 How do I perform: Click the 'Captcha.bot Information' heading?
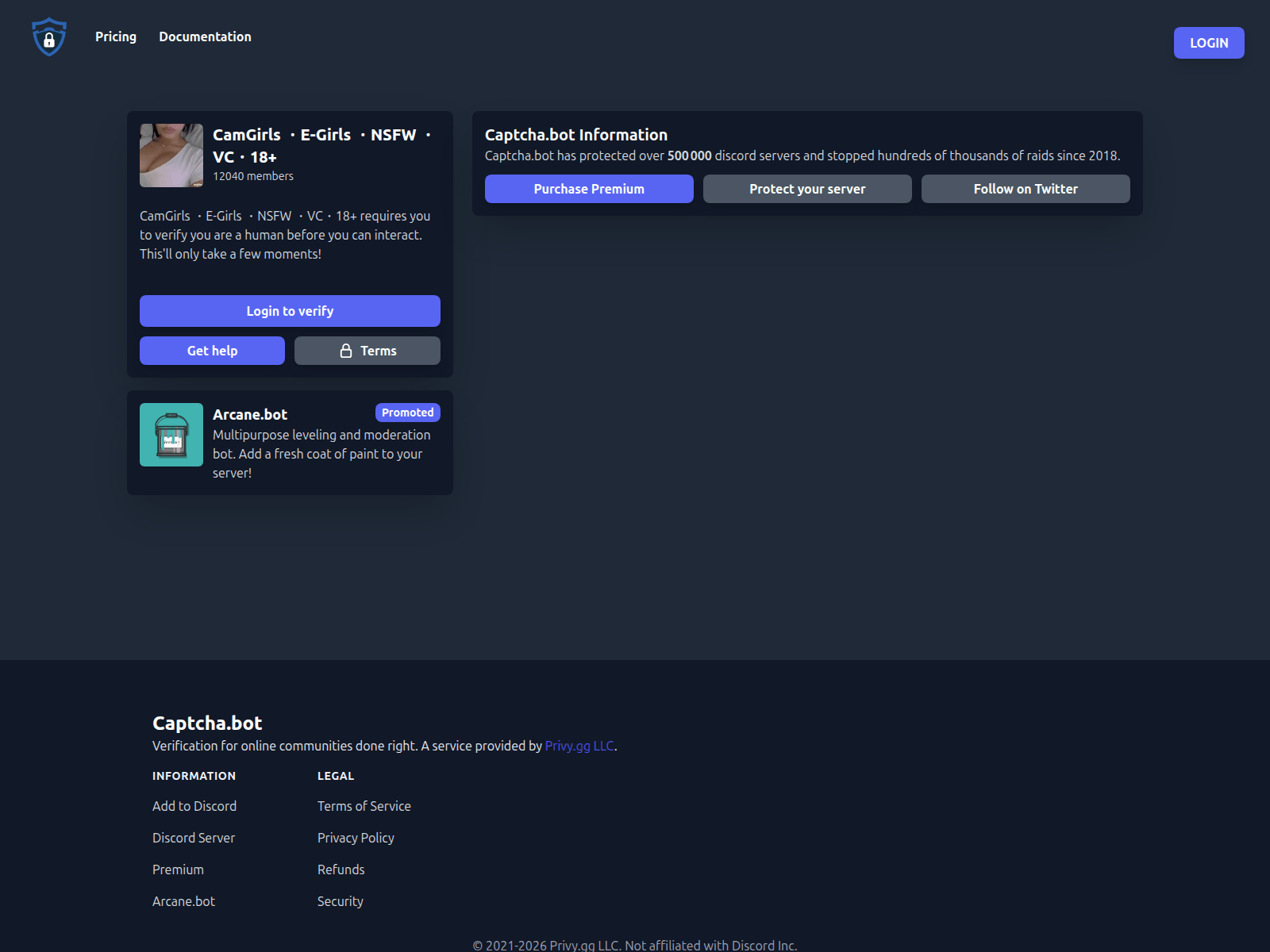(x=576, y=135)
